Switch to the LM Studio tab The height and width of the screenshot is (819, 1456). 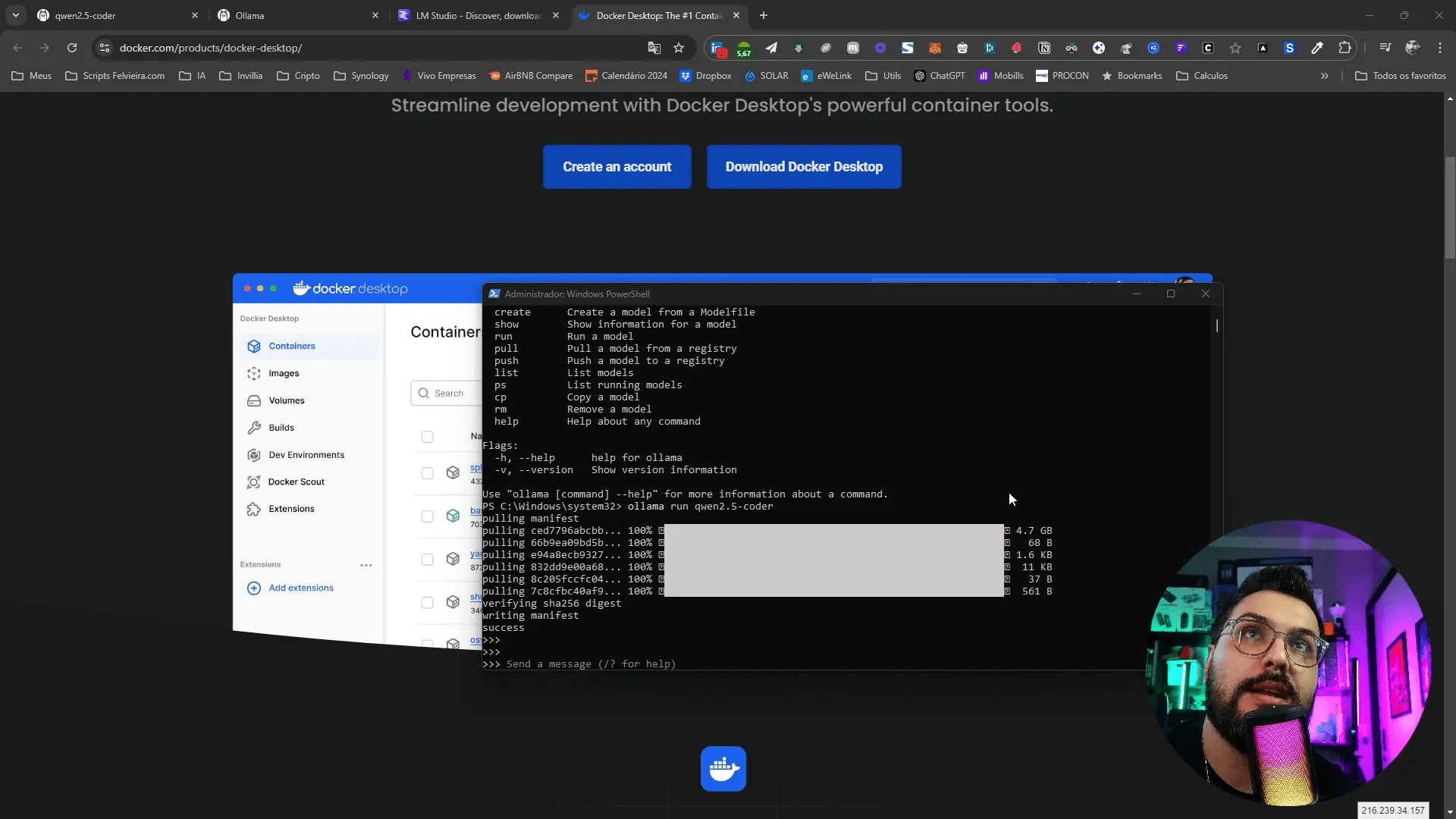pos(479,15)
